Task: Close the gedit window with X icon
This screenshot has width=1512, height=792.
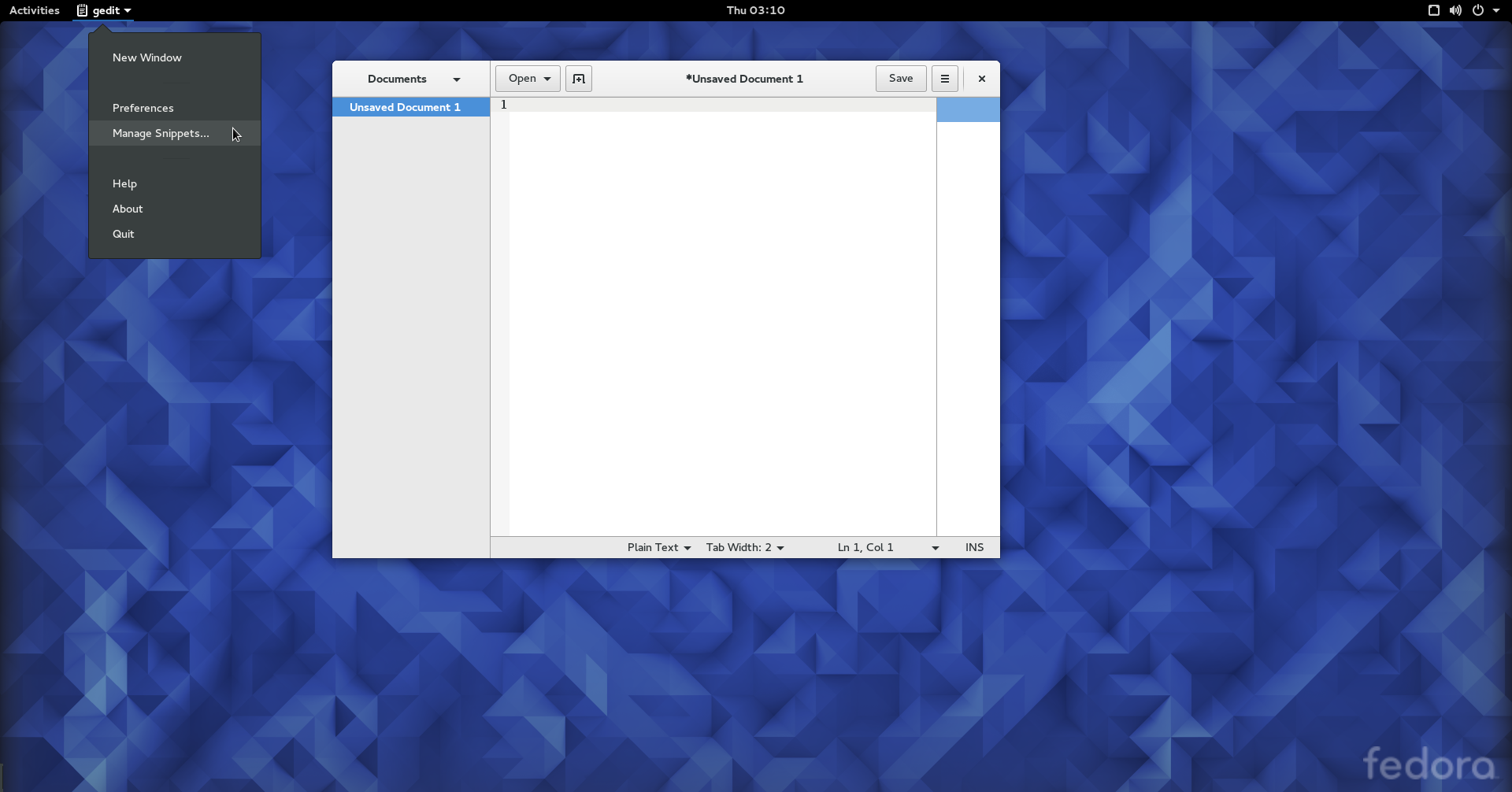Action: click(x=981, y=79)
